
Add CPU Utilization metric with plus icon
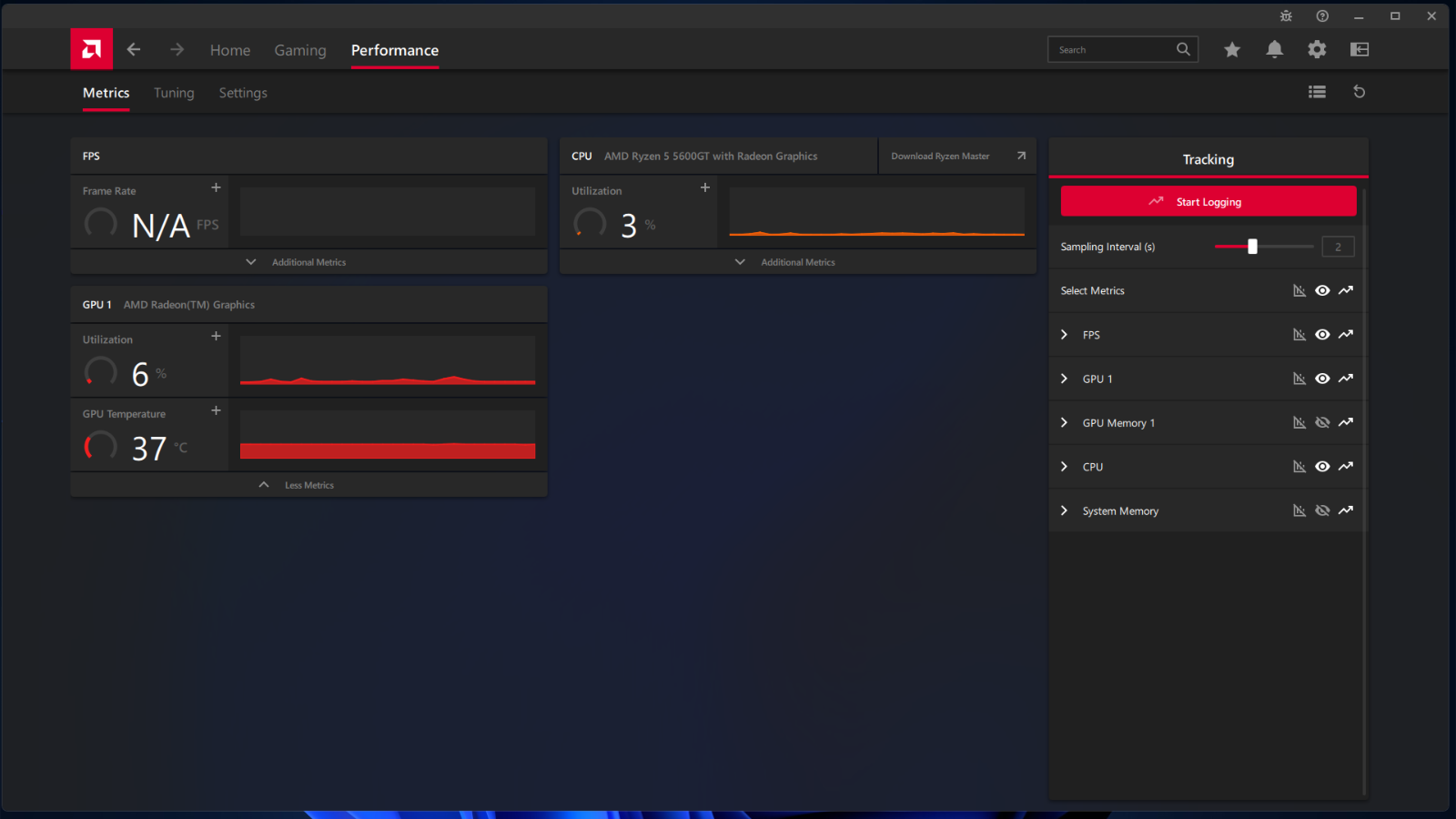(704, 187)
